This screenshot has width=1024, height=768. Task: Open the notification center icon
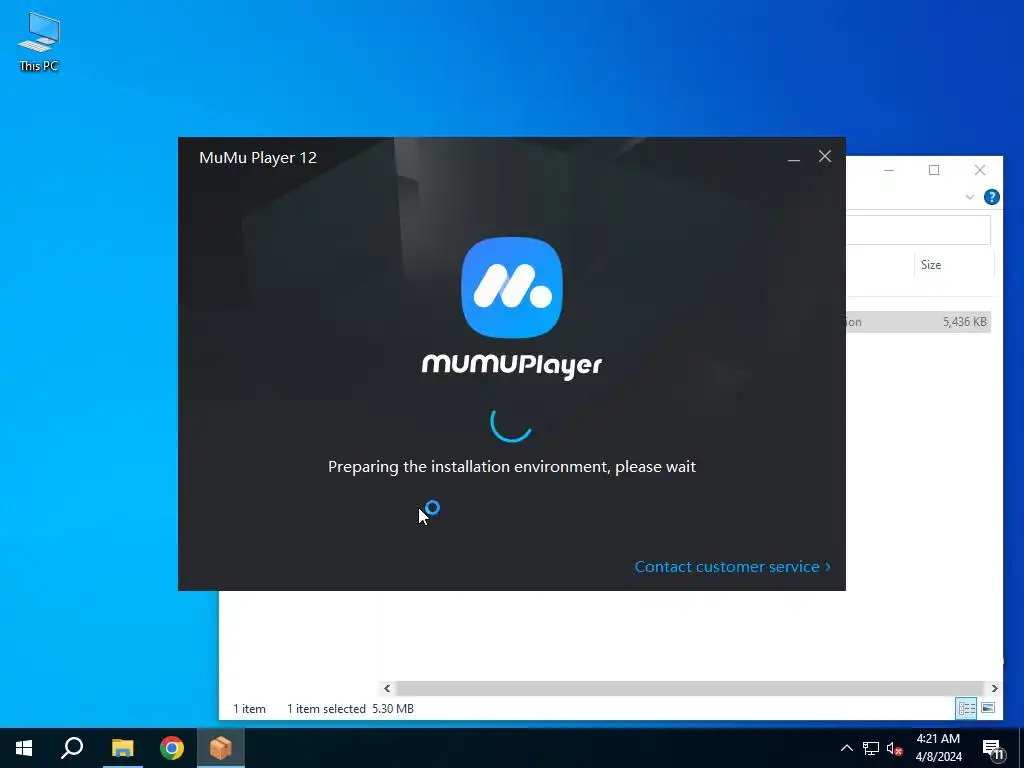point(993,750)
